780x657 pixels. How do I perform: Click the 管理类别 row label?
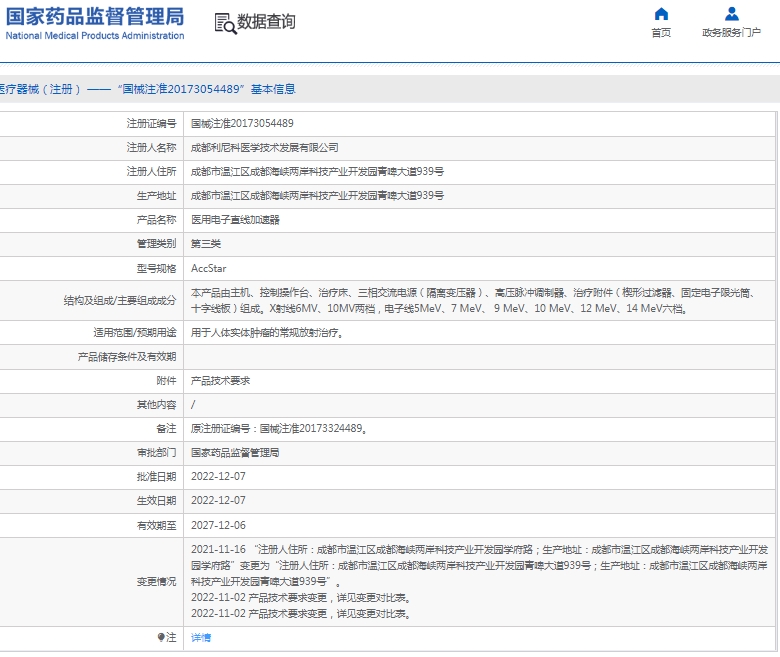[156, 244]
